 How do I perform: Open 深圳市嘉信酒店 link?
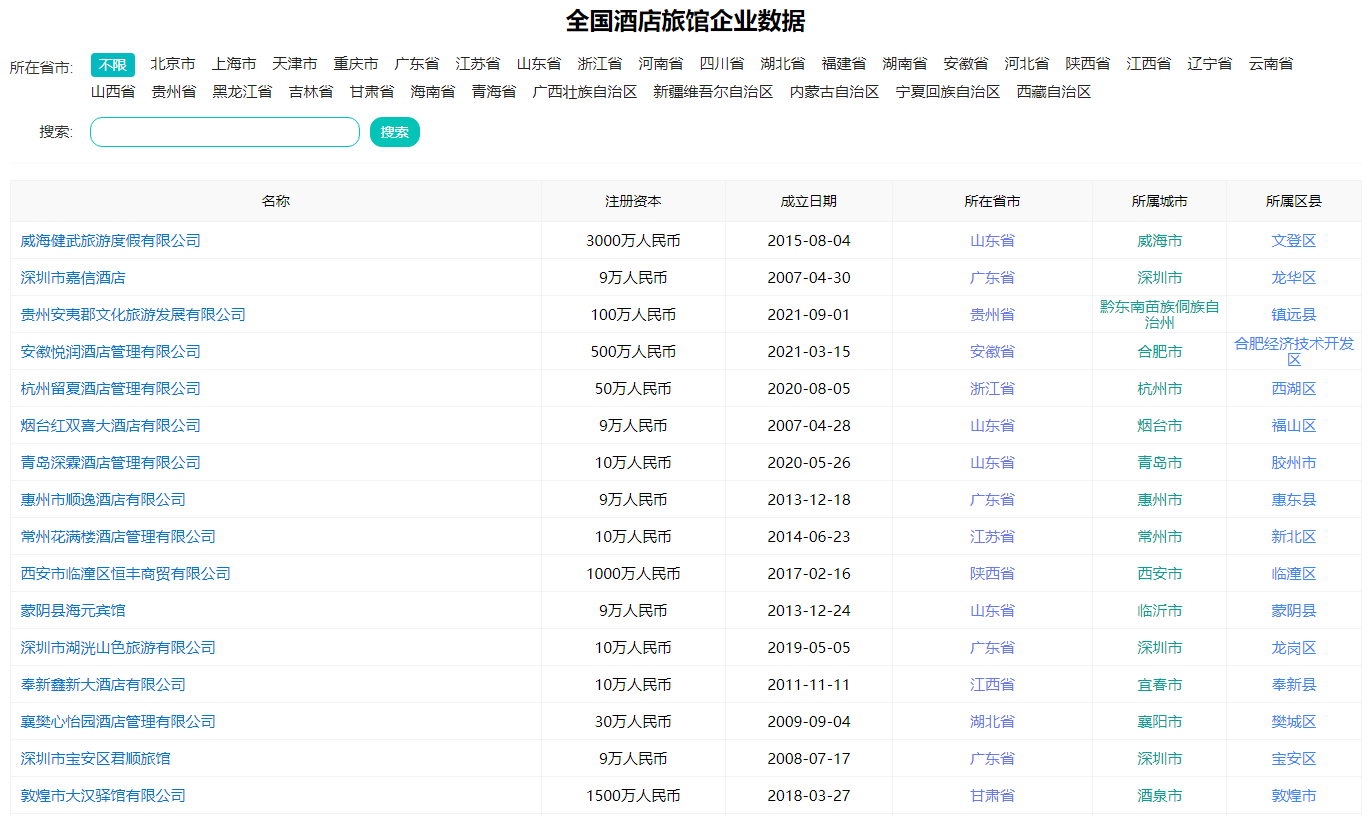73,278
